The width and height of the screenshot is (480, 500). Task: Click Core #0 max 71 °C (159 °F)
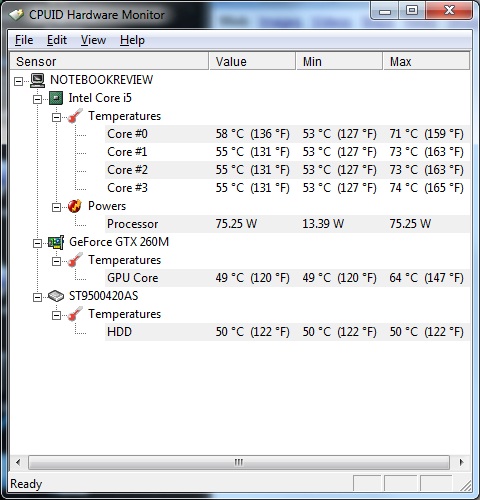pos(427,134)
